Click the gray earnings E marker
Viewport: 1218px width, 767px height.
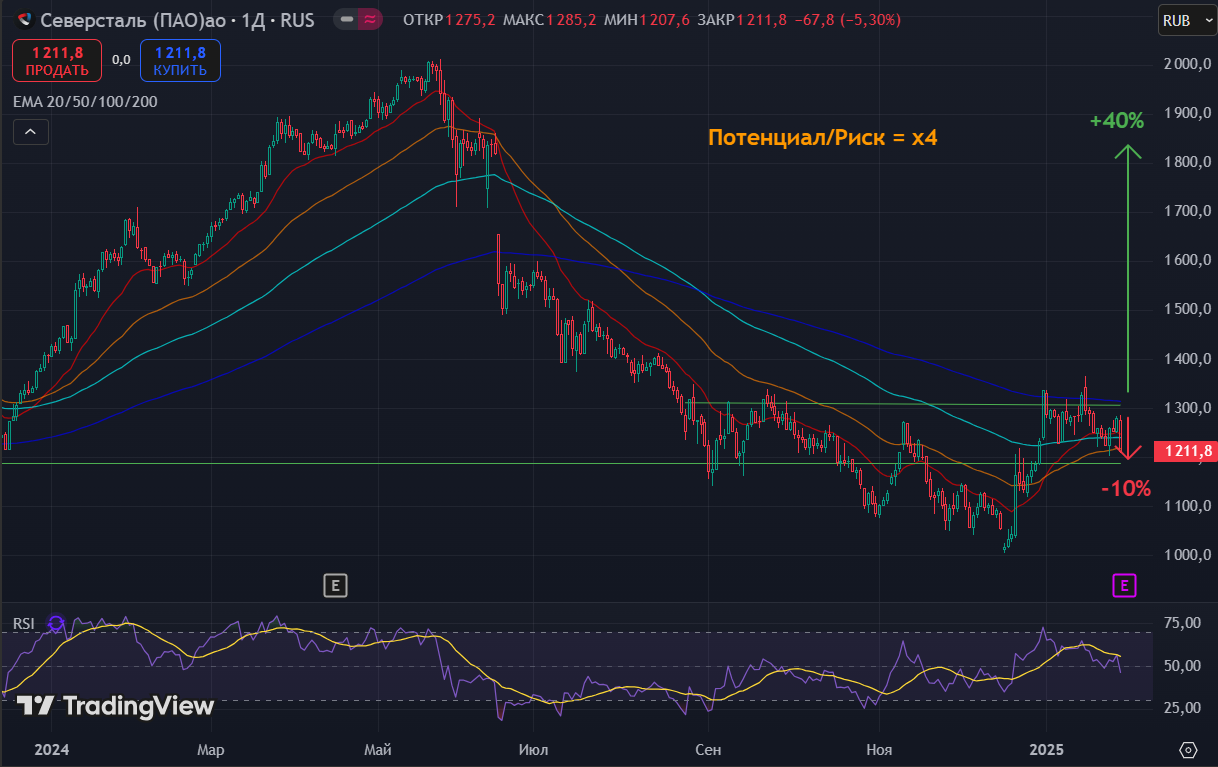(335, 586)
